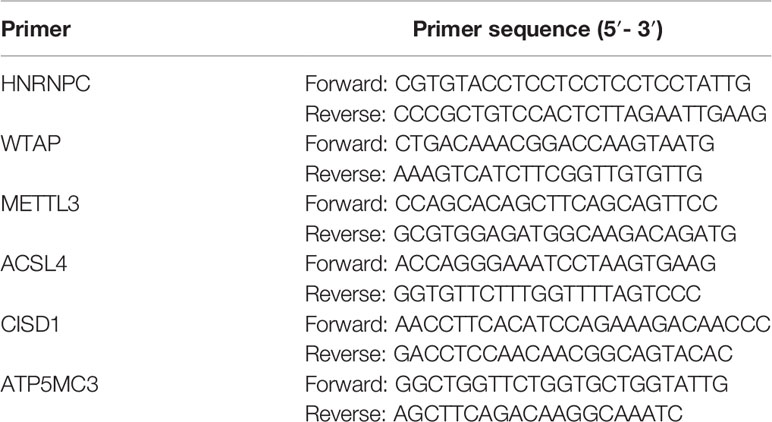Click the ACSL4 reverse sequence GGTGTTCTTTGGTTTTAGTCCC

pyautogui.click(x=547, y=294)
